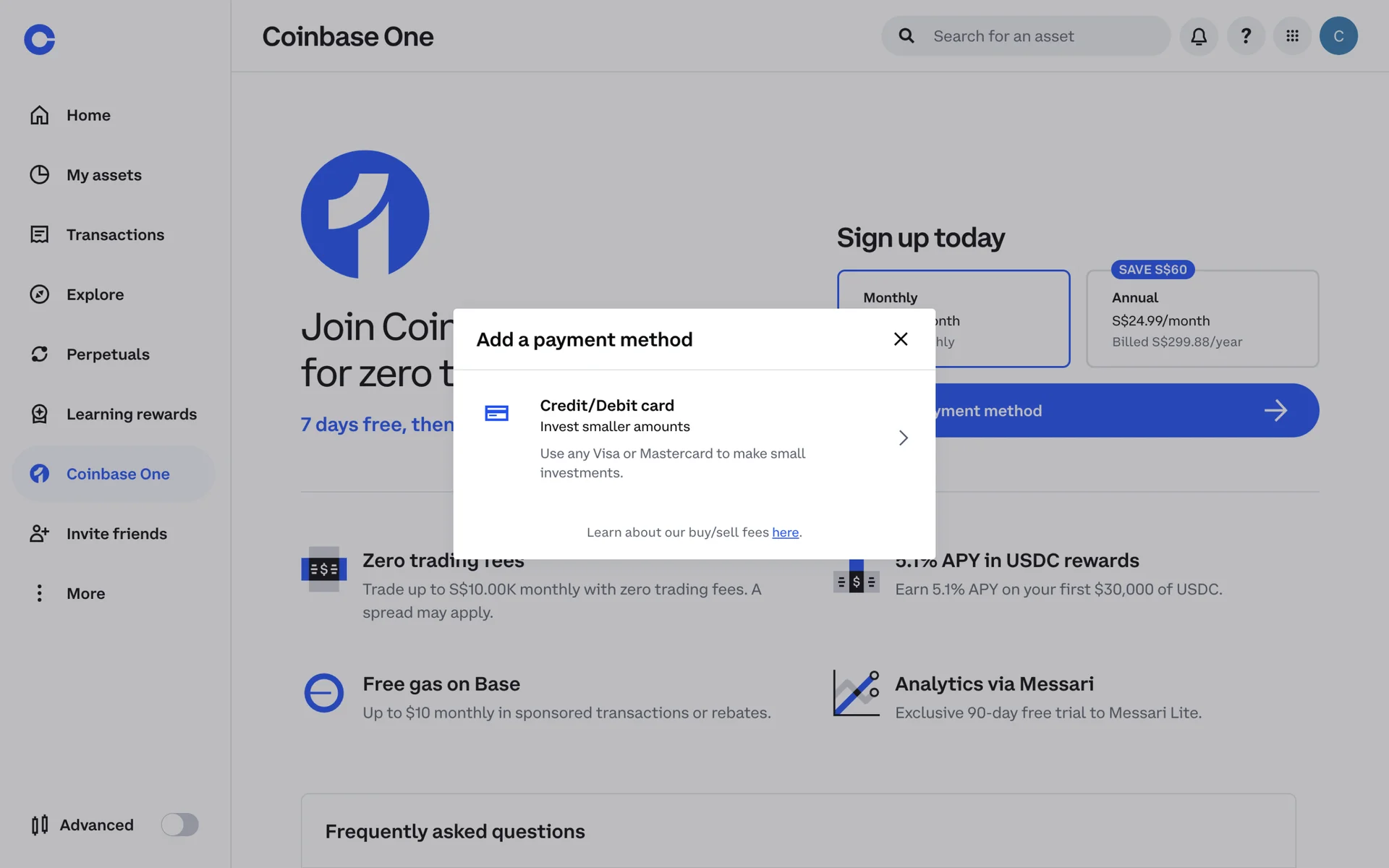Click arrow on add payment method button

(1275, 411)
